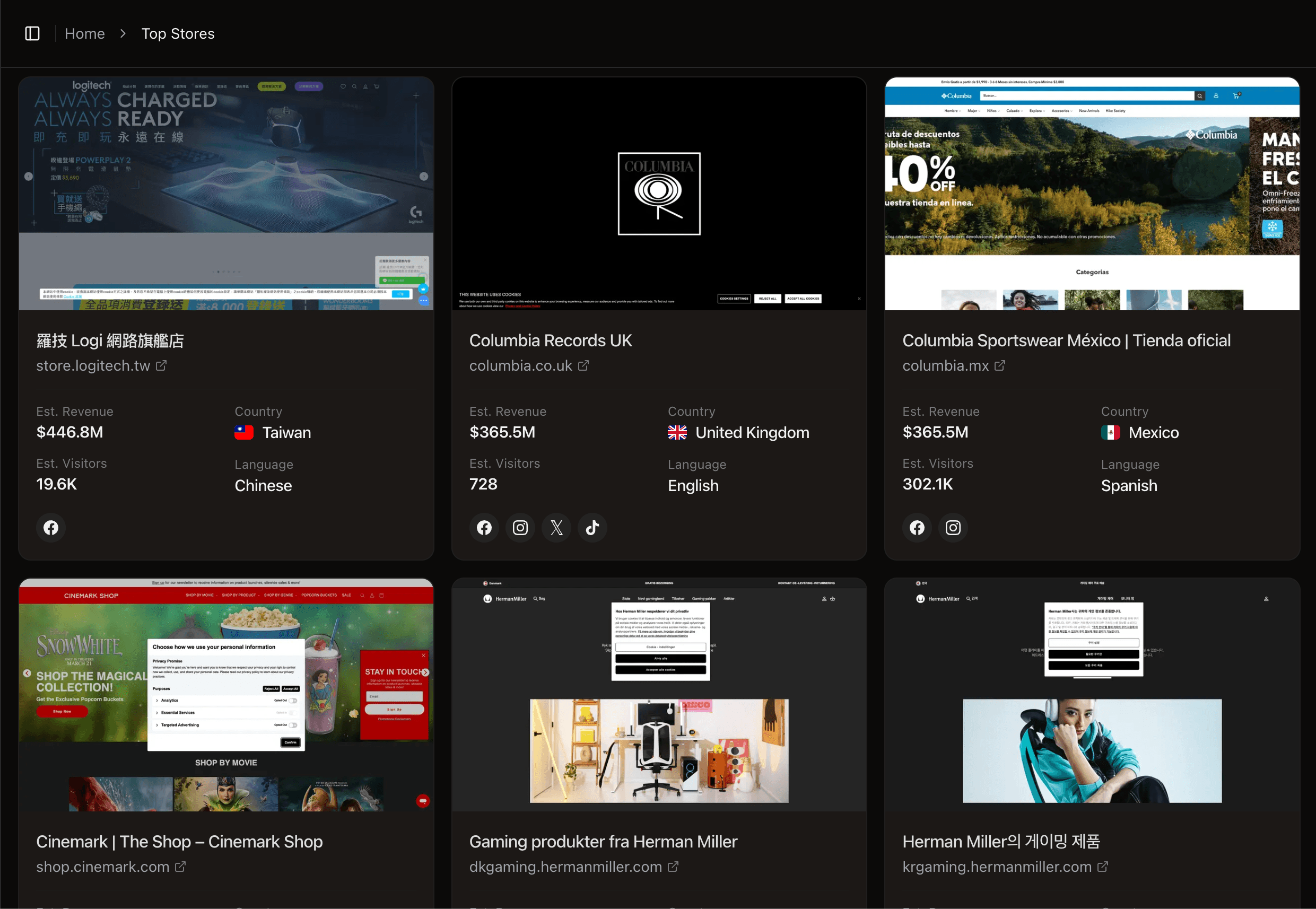Select Columbia Records UK store title
This screenshot has width=1316, height=909.
(551, 340)
